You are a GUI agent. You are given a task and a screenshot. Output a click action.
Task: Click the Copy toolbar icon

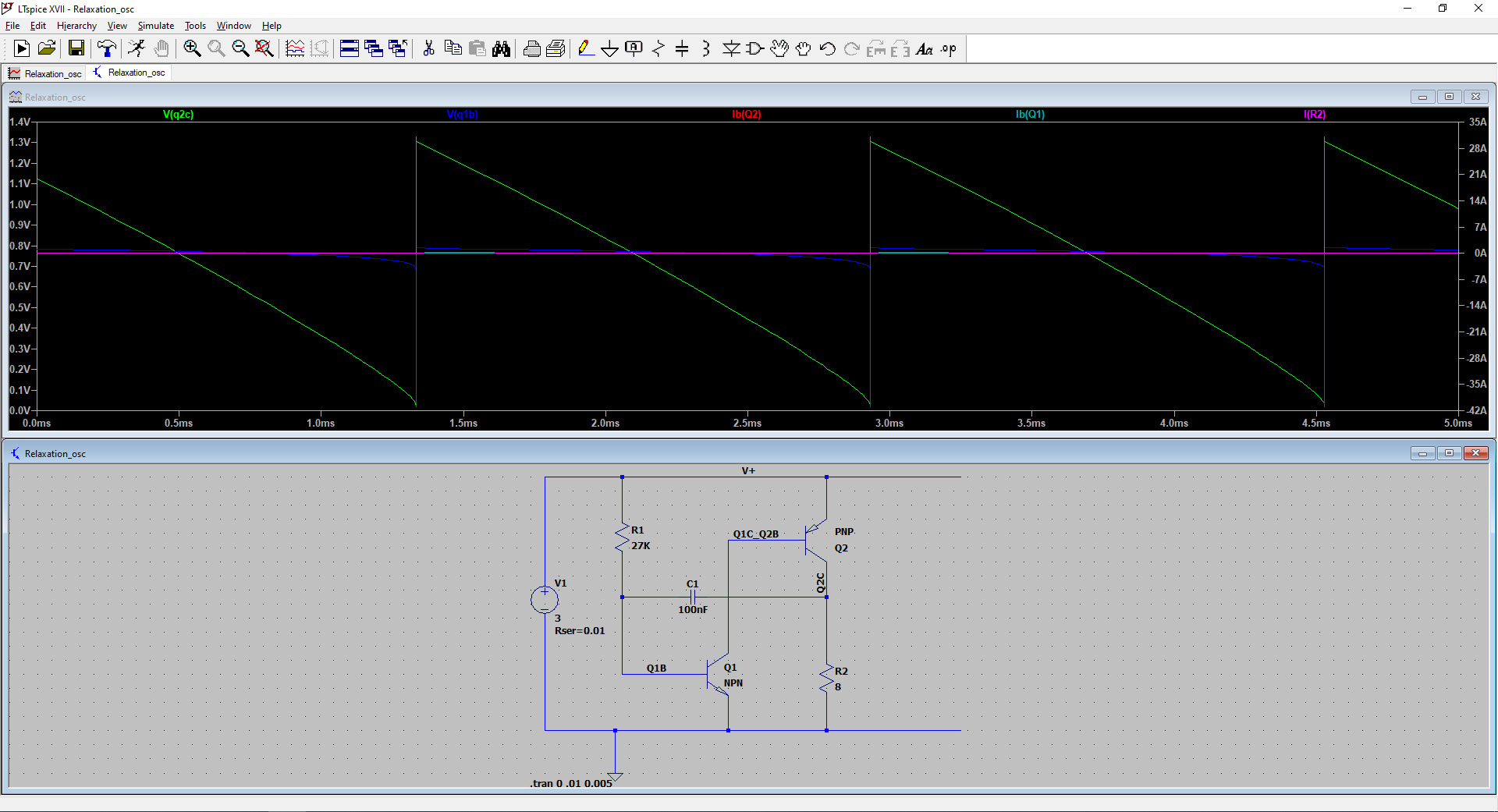click(453, 48)
